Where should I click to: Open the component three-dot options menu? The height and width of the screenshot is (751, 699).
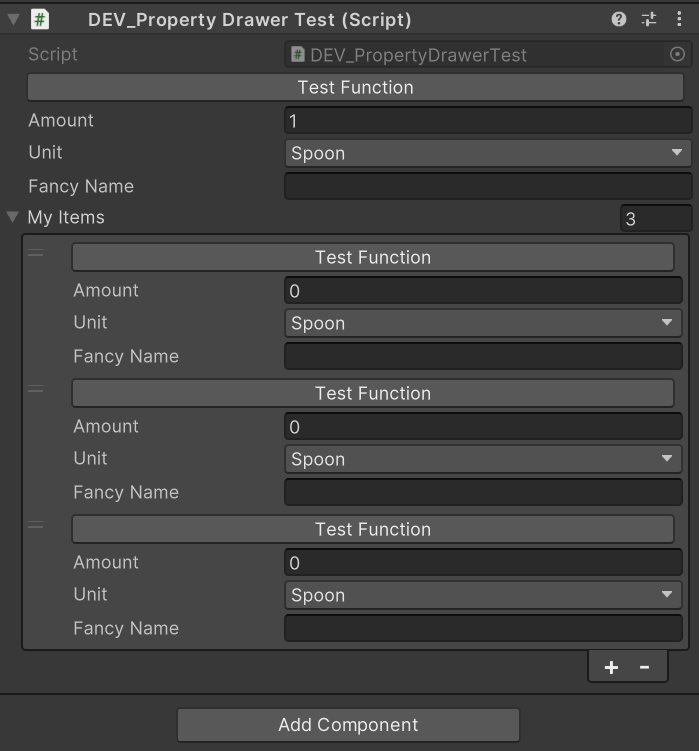coord(678,19)
